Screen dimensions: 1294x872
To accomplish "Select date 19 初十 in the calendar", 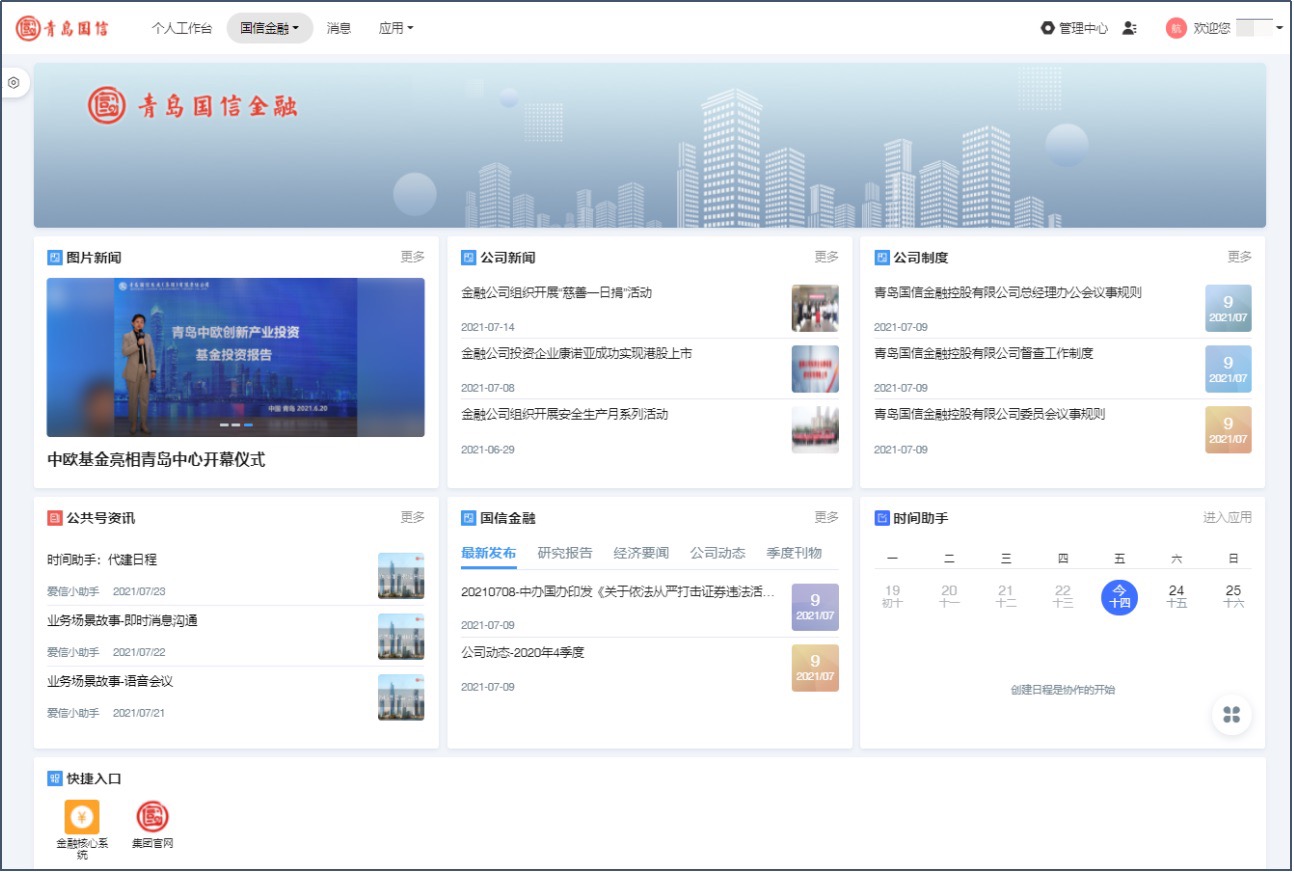I will click(893, 597).
